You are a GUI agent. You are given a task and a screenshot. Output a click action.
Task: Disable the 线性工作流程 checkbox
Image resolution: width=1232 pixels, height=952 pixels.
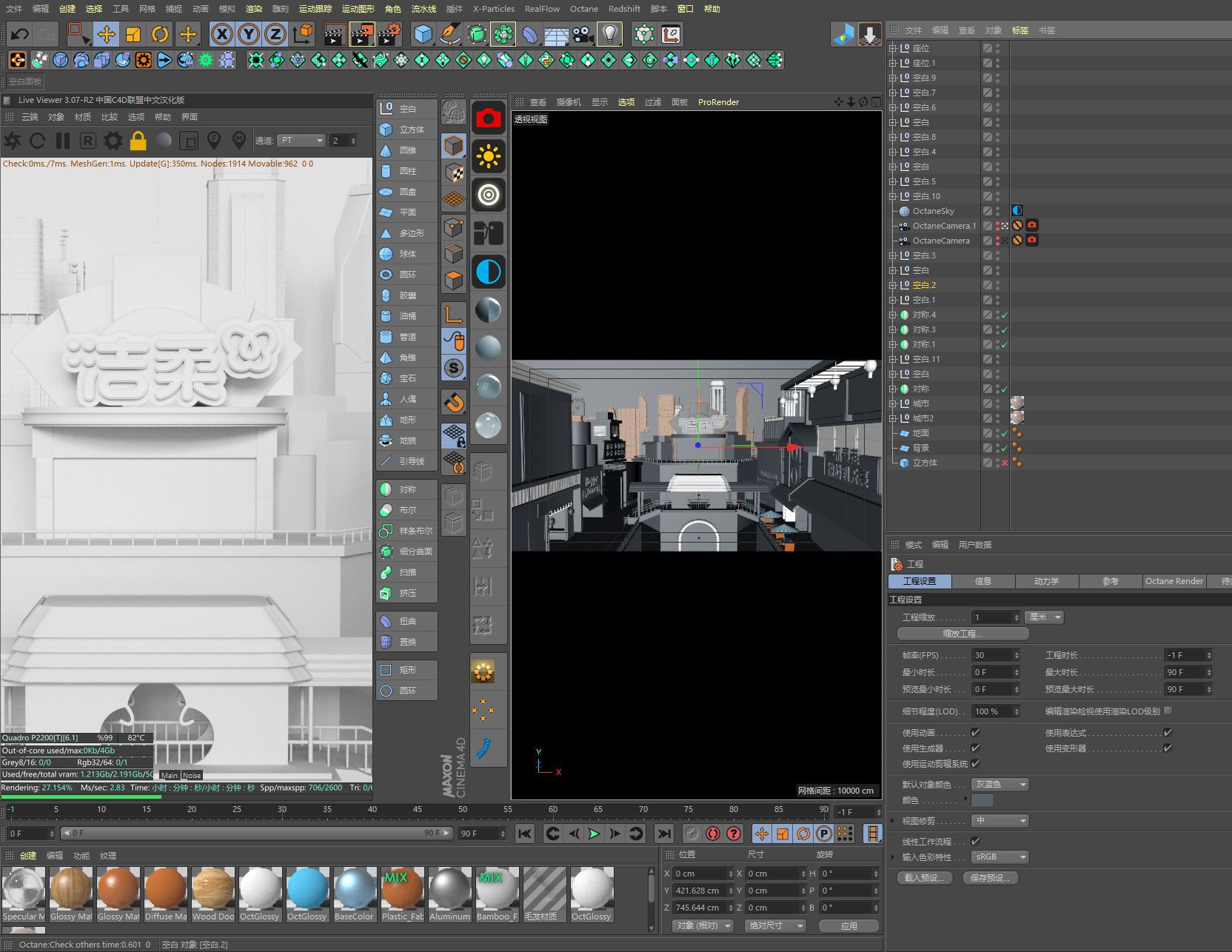(x=975, y=842)
